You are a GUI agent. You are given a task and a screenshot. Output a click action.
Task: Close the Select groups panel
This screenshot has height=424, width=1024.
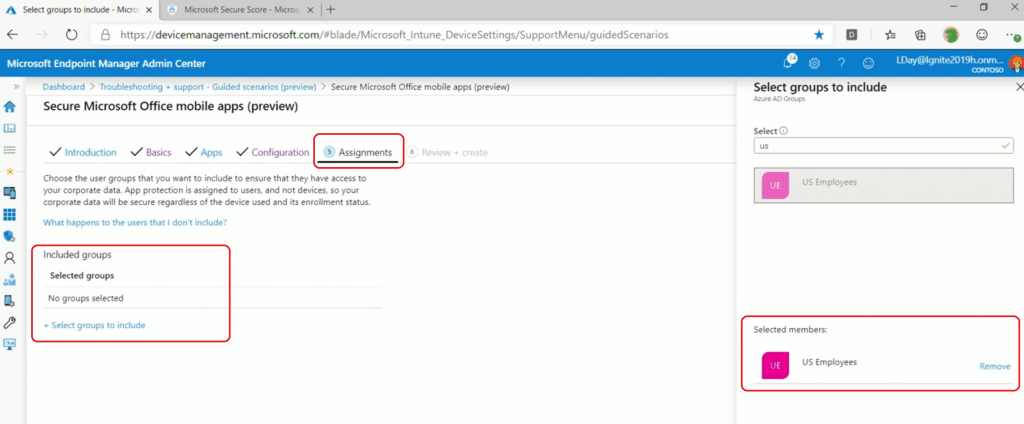click(1020, 87)
